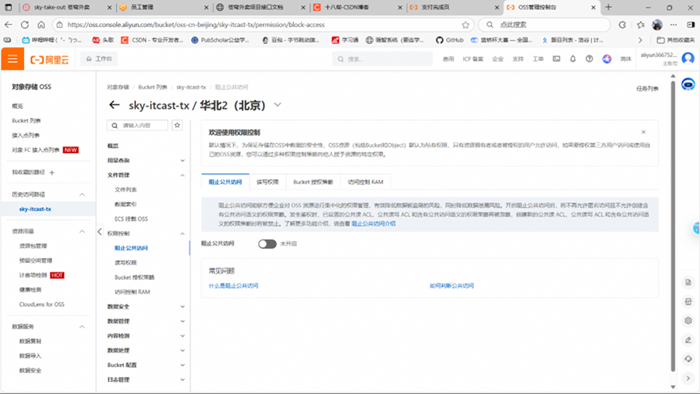Open the CSDN bookmark in favorites bar
700x394 pixels.
click(x=152, y=40)
